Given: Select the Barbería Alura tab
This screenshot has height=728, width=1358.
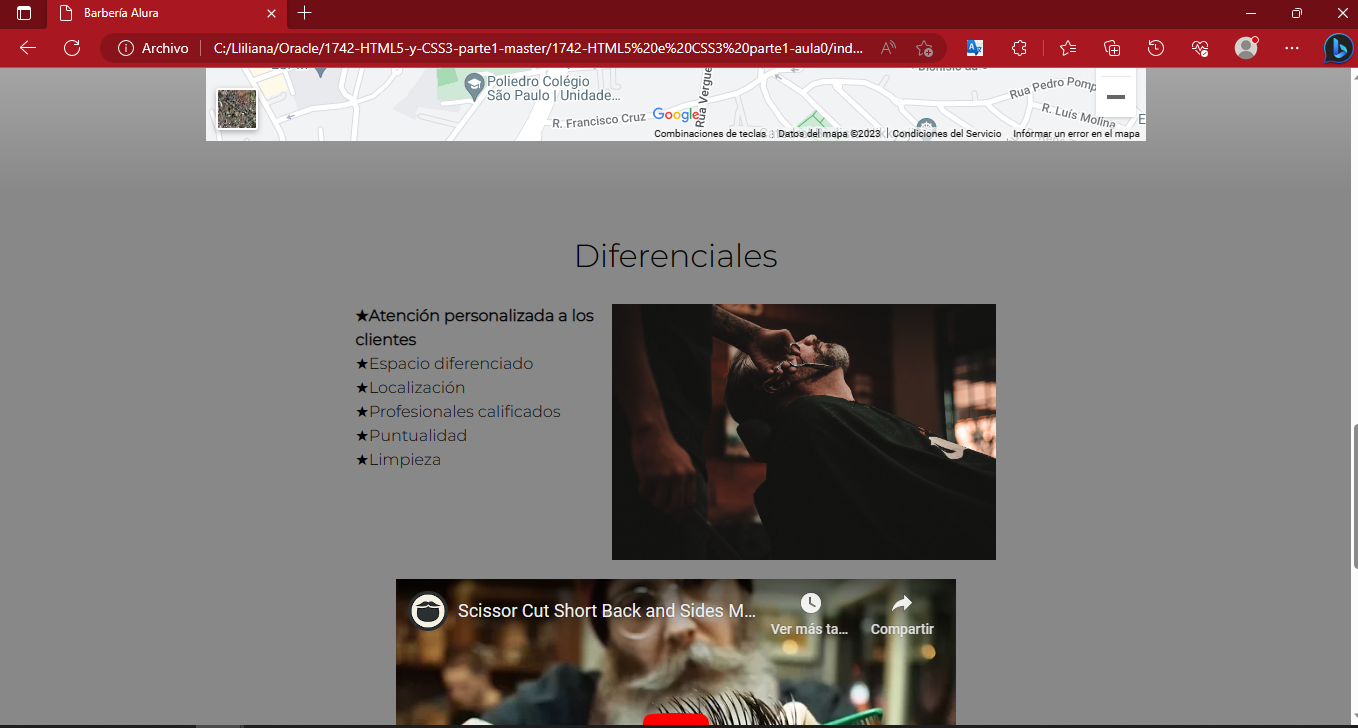Looking at the screenshot, I should point(166,13).
